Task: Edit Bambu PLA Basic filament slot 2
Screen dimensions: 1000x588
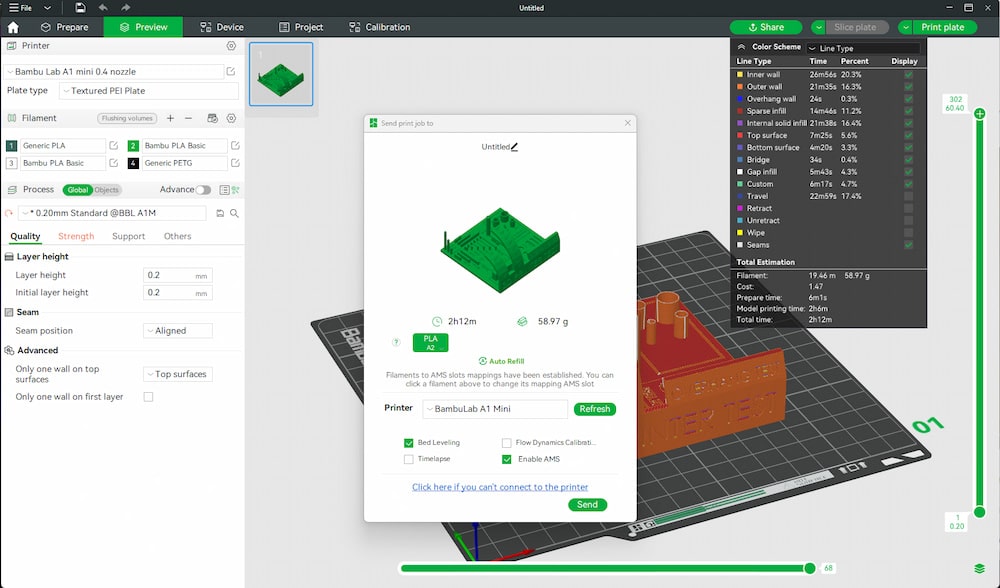Action: 235,145
